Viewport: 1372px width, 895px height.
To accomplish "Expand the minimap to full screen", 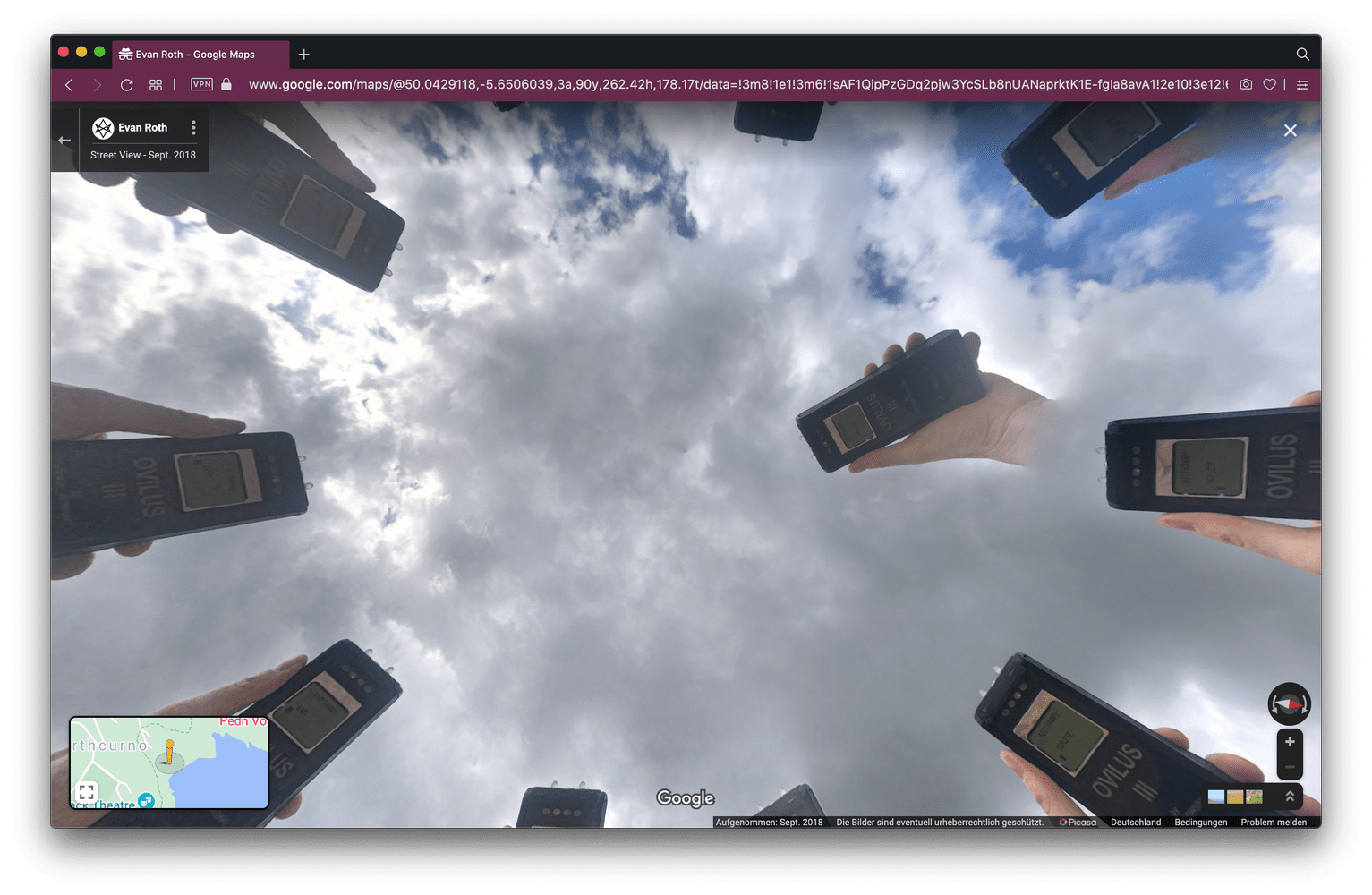I will pos(87,792).
